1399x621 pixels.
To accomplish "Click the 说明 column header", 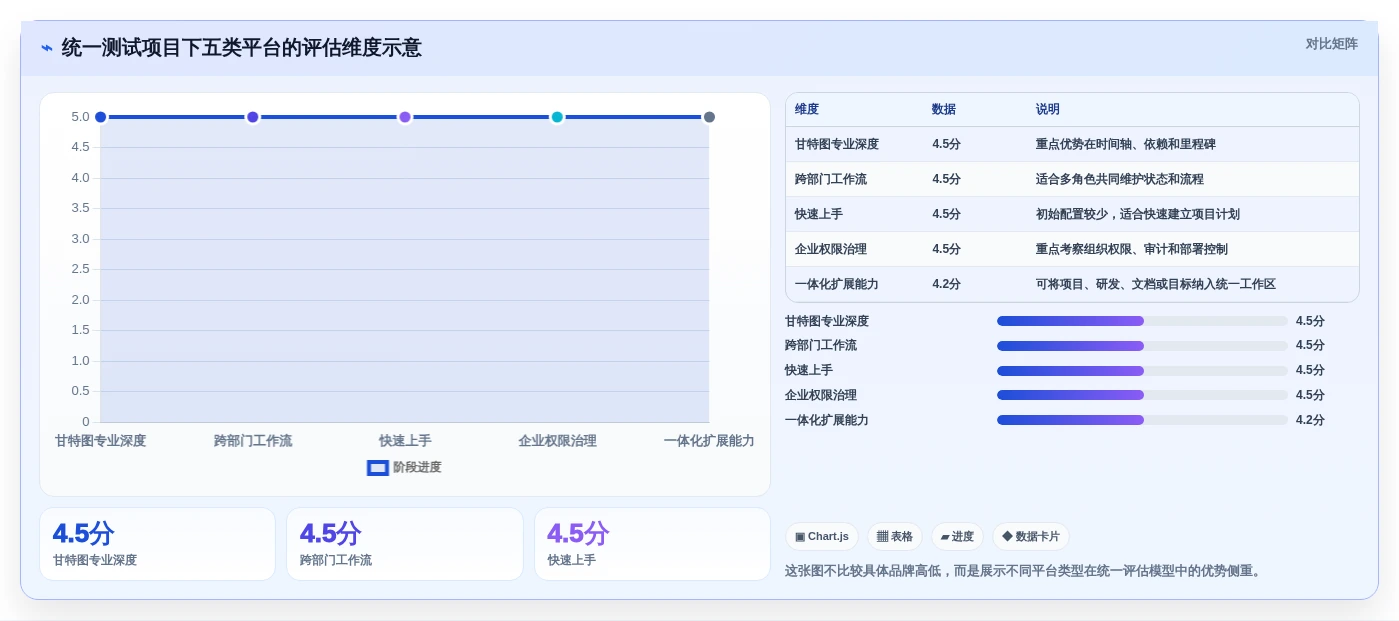I will coord(1048,109).
